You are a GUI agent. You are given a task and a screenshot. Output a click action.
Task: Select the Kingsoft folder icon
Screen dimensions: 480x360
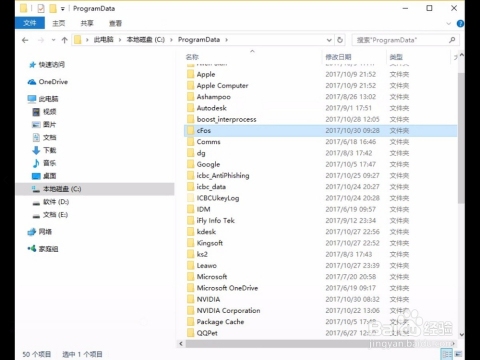click(191, 243)
